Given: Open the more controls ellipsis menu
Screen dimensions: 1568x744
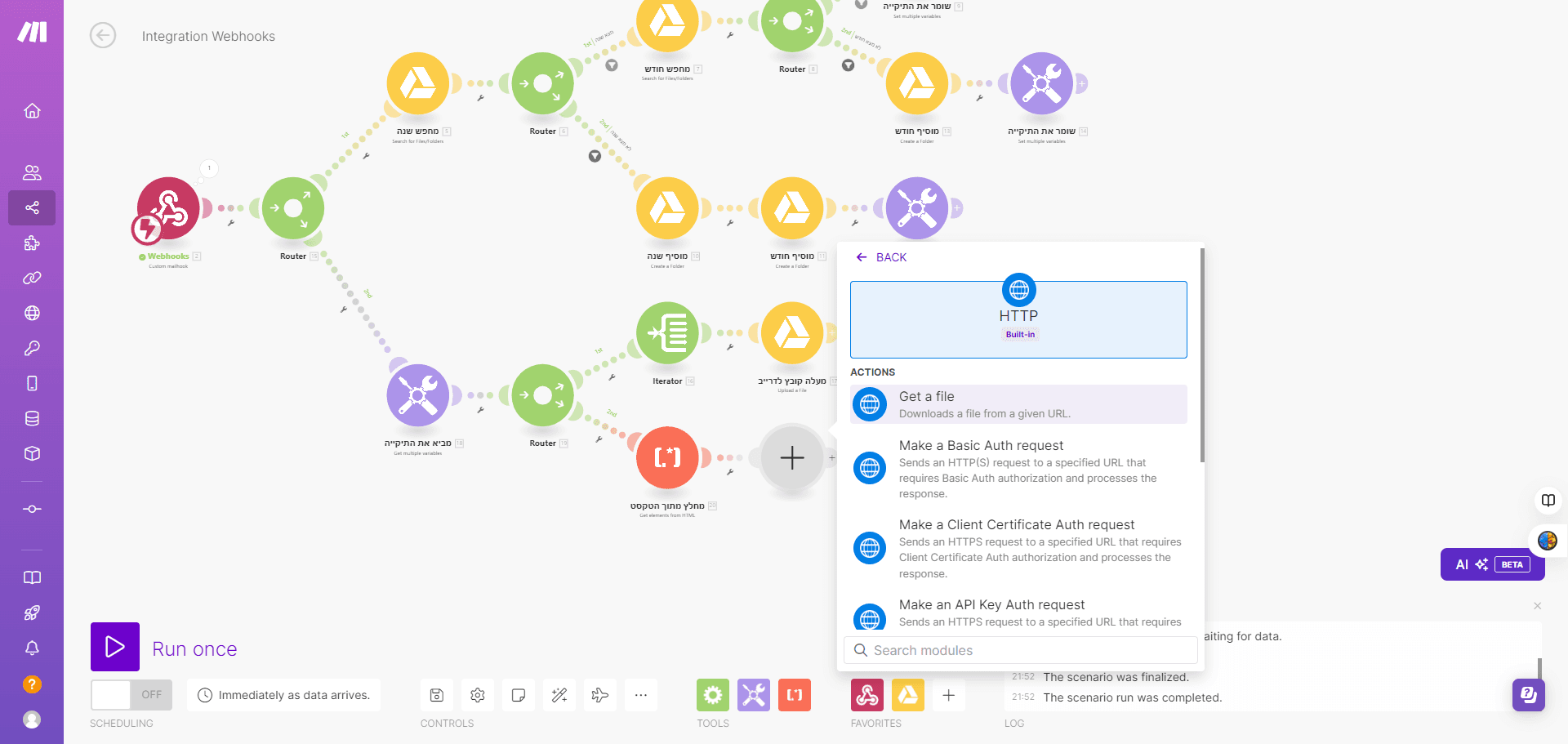Looking at the screenshot, I should click(641, 695).
